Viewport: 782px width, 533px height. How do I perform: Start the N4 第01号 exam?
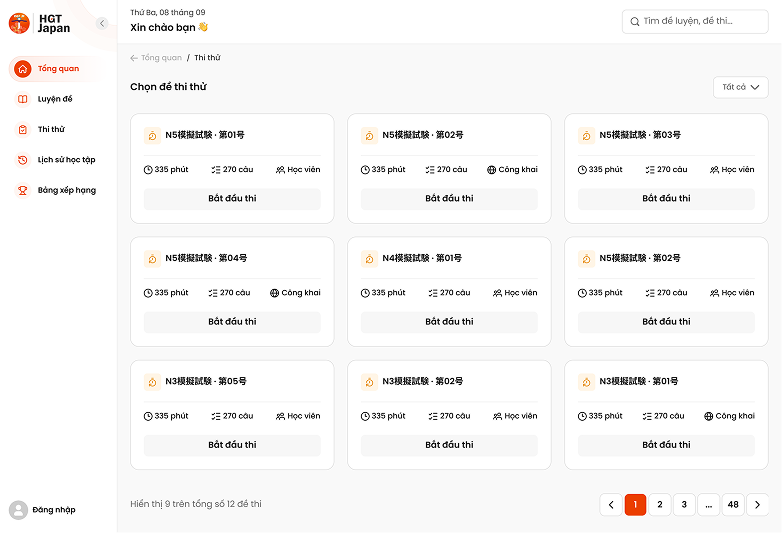[x=449, y=322]
